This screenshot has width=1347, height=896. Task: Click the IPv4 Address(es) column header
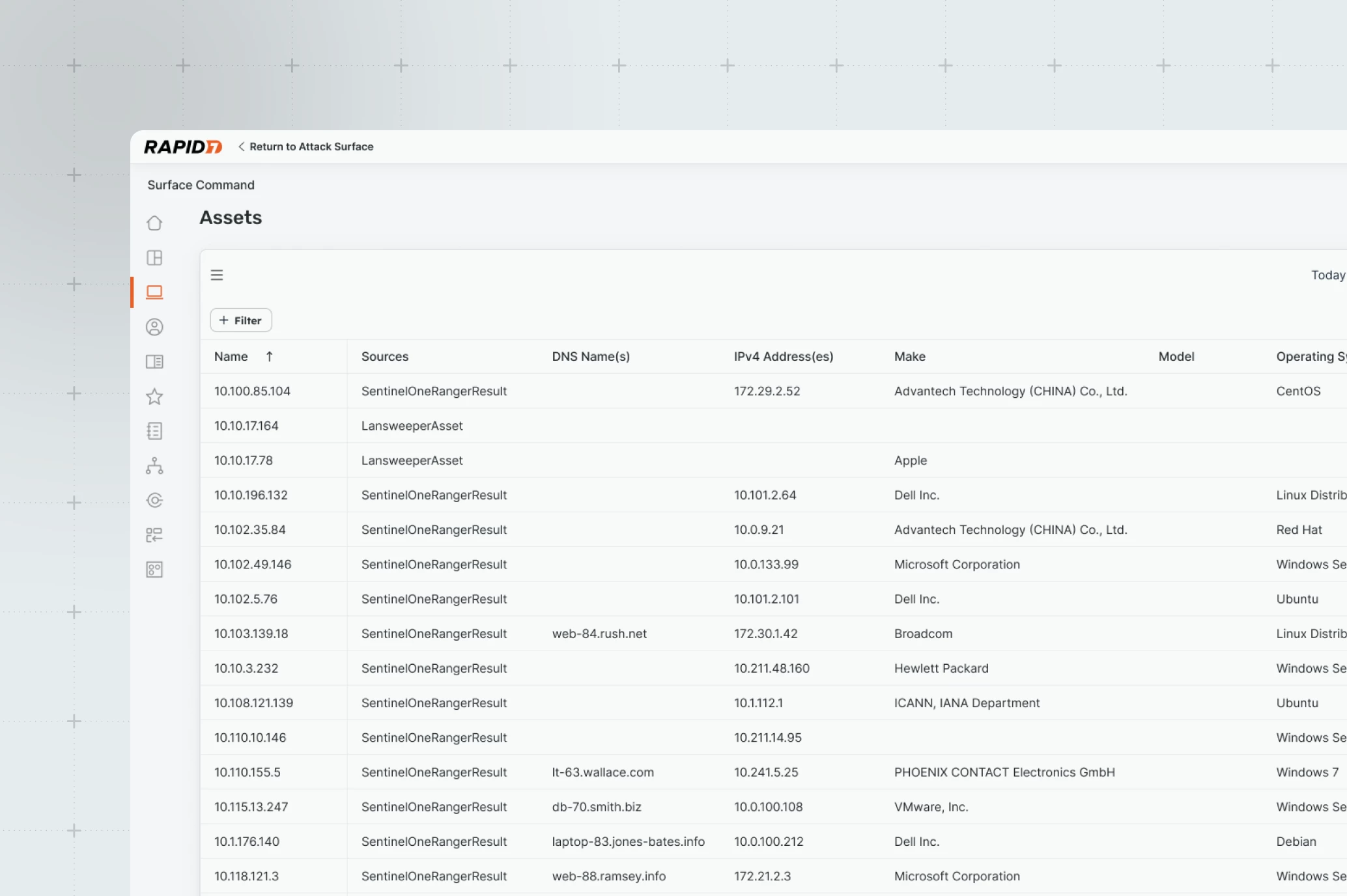784,356
